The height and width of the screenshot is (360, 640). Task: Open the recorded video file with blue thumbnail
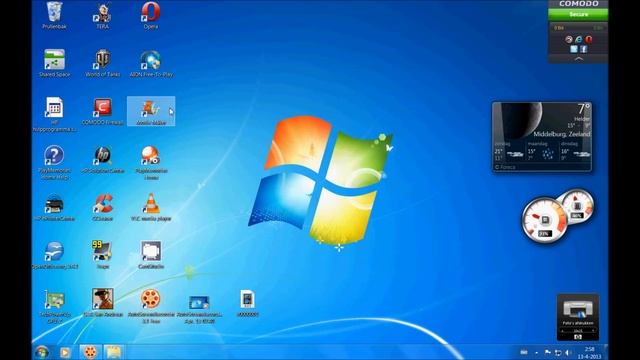pyautogui.click(x=199, y=309)
